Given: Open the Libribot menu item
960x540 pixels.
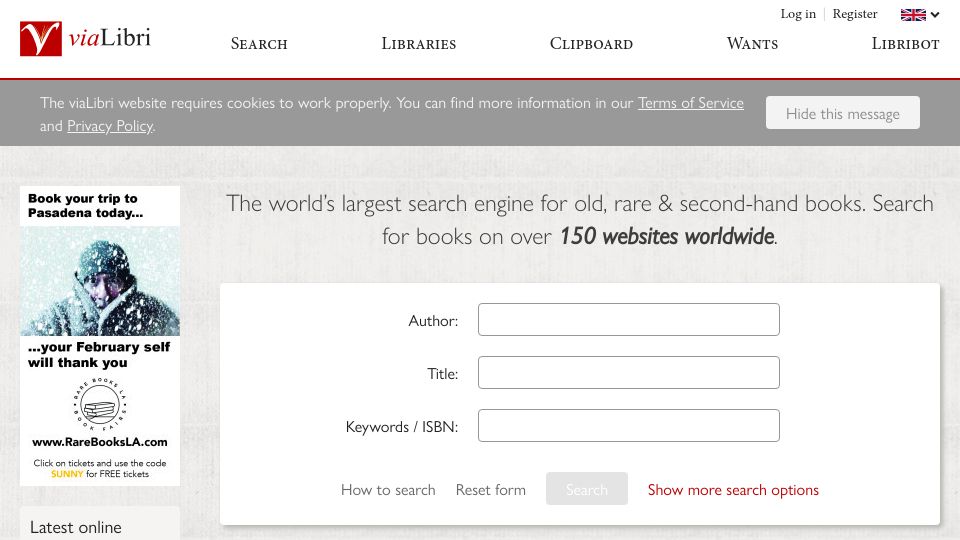Looking at the screenshot, I should click(906, 44).
